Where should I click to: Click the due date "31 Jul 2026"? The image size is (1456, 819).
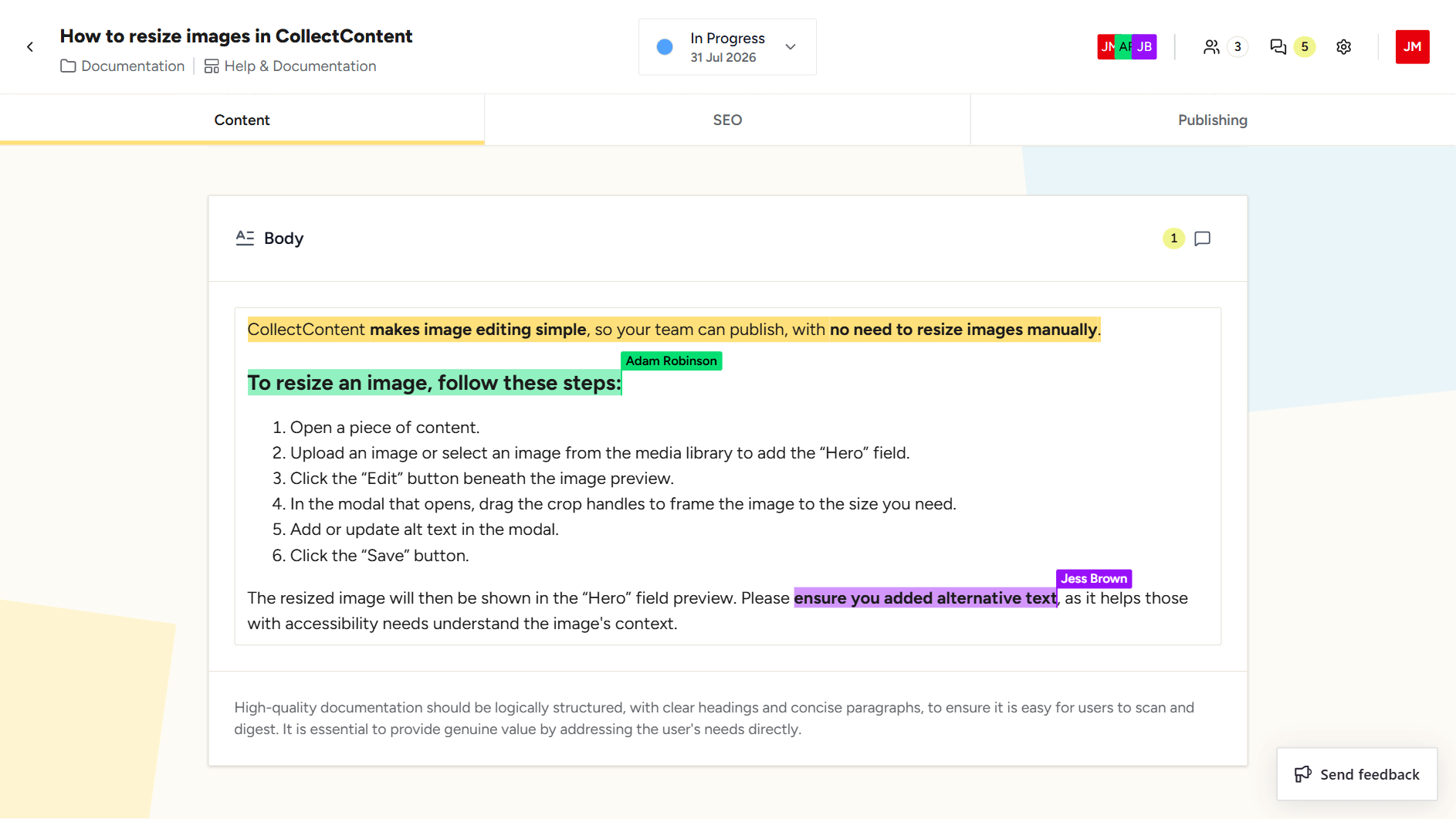click(723, 58)
